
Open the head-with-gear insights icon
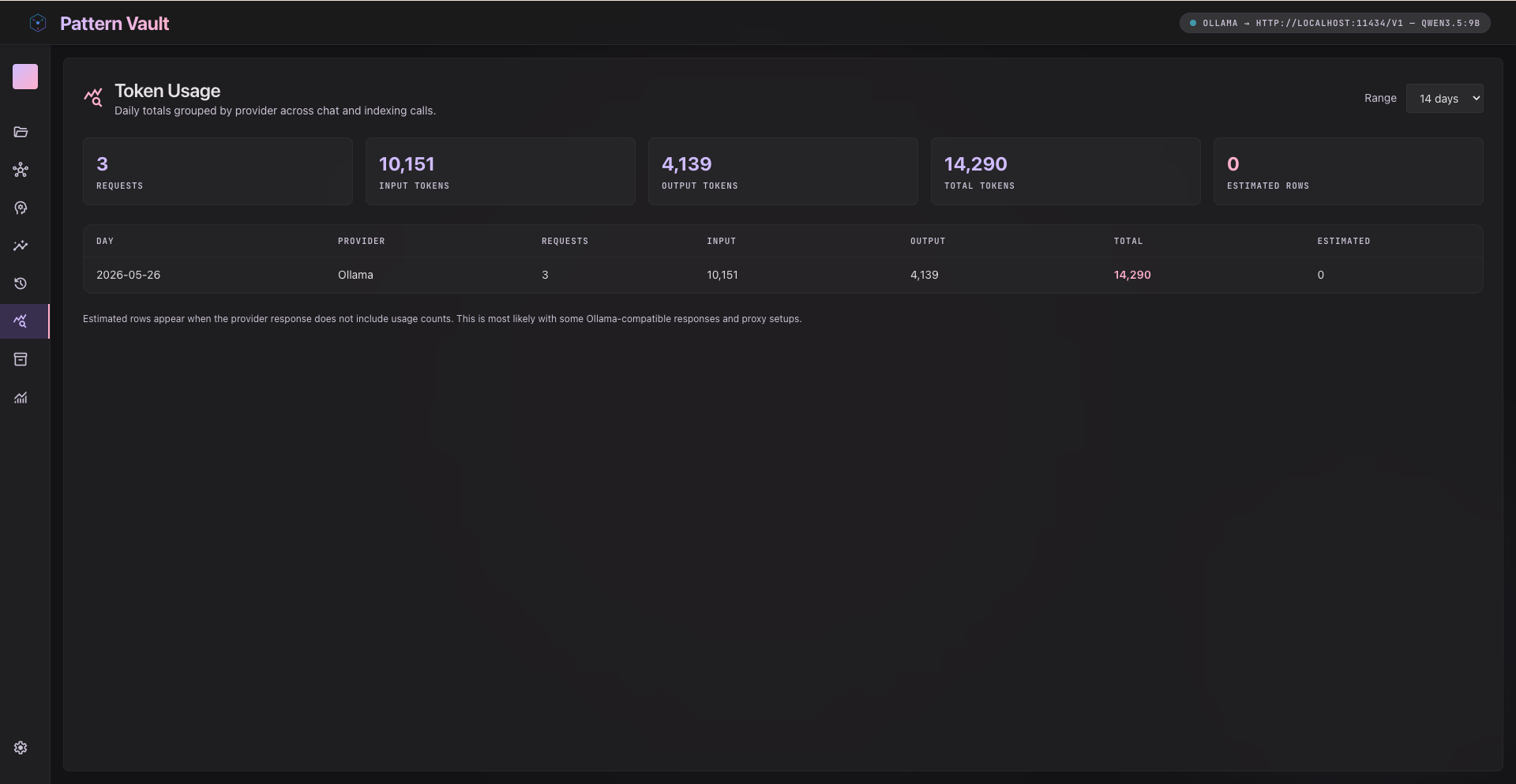coord(21,208)
